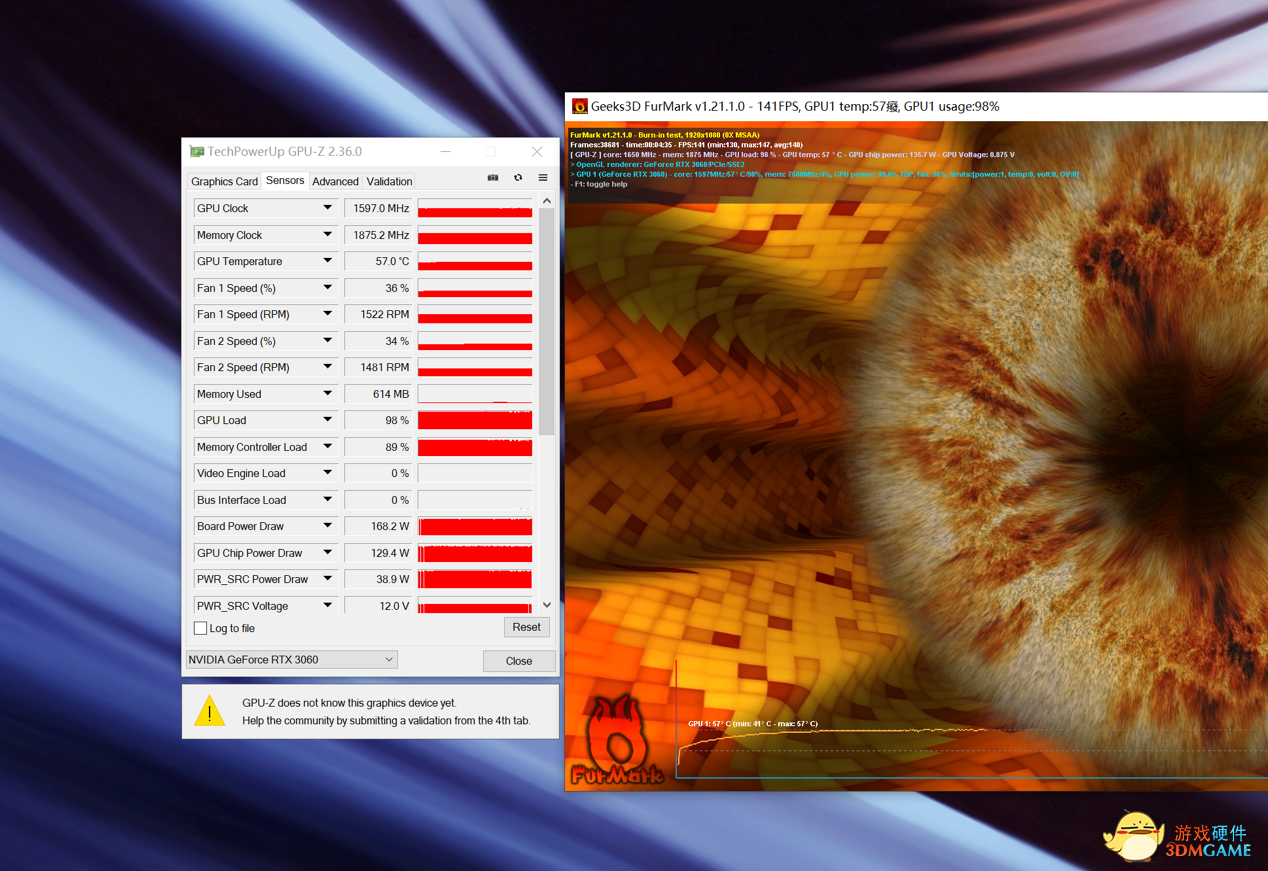1268x871 pixels.
Task: Open the GPU-Z hamburger menu icon
Action: pyautogui.click(x=543, y=178)
